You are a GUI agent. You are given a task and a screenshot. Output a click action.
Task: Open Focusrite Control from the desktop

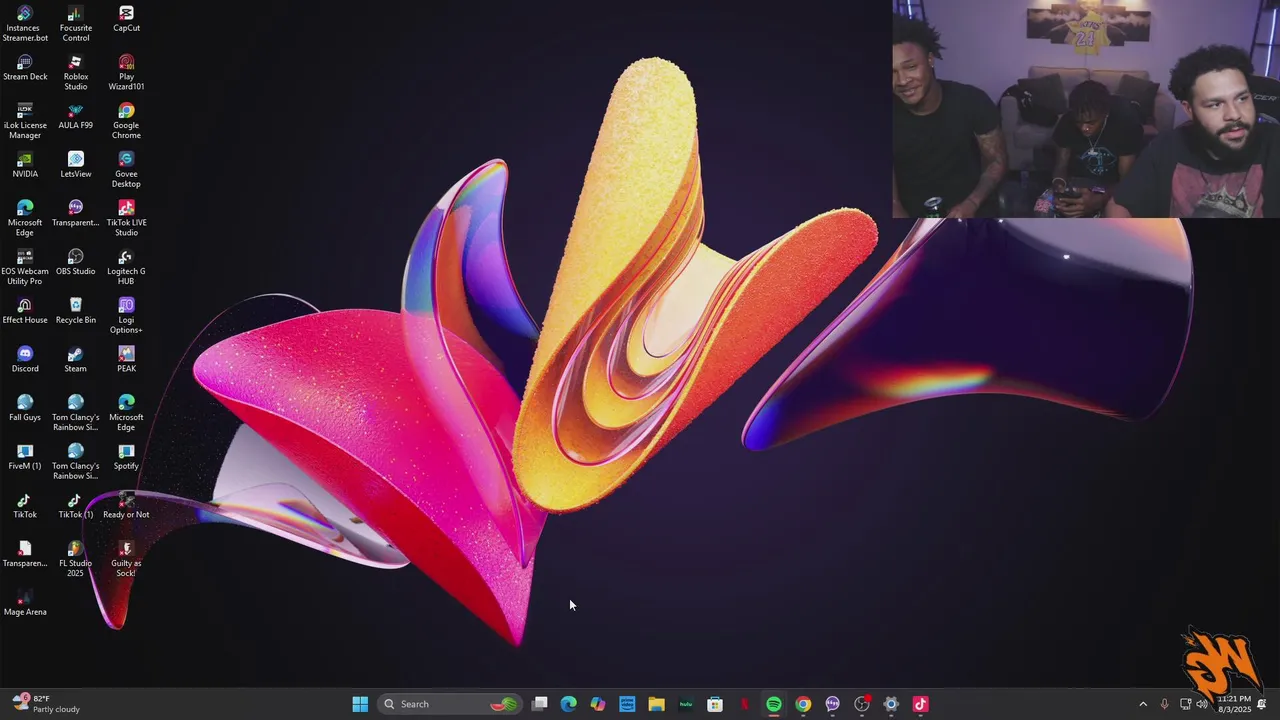click(76, 24)
